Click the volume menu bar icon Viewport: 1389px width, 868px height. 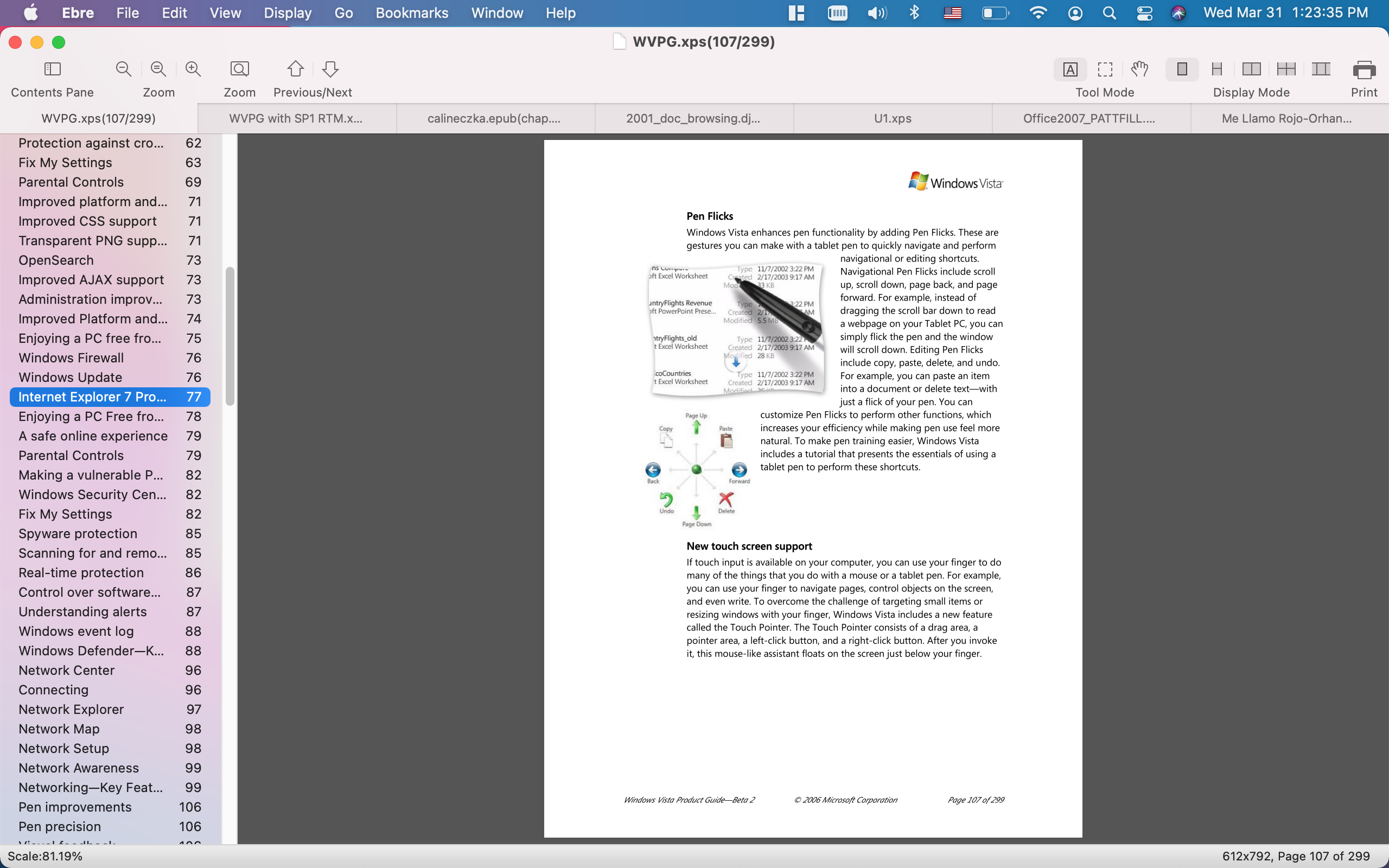876,12
